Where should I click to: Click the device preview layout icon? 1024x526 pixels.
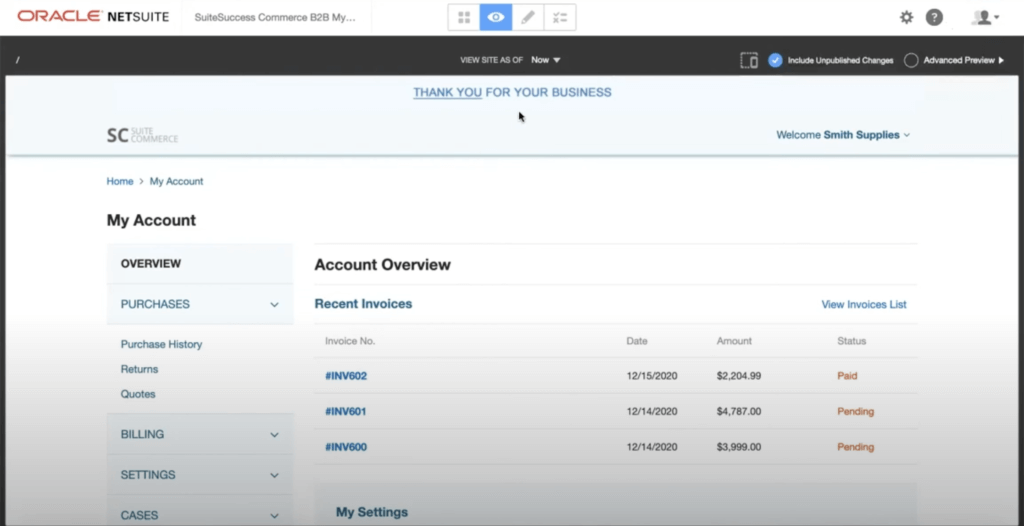(x=749, y=60)
